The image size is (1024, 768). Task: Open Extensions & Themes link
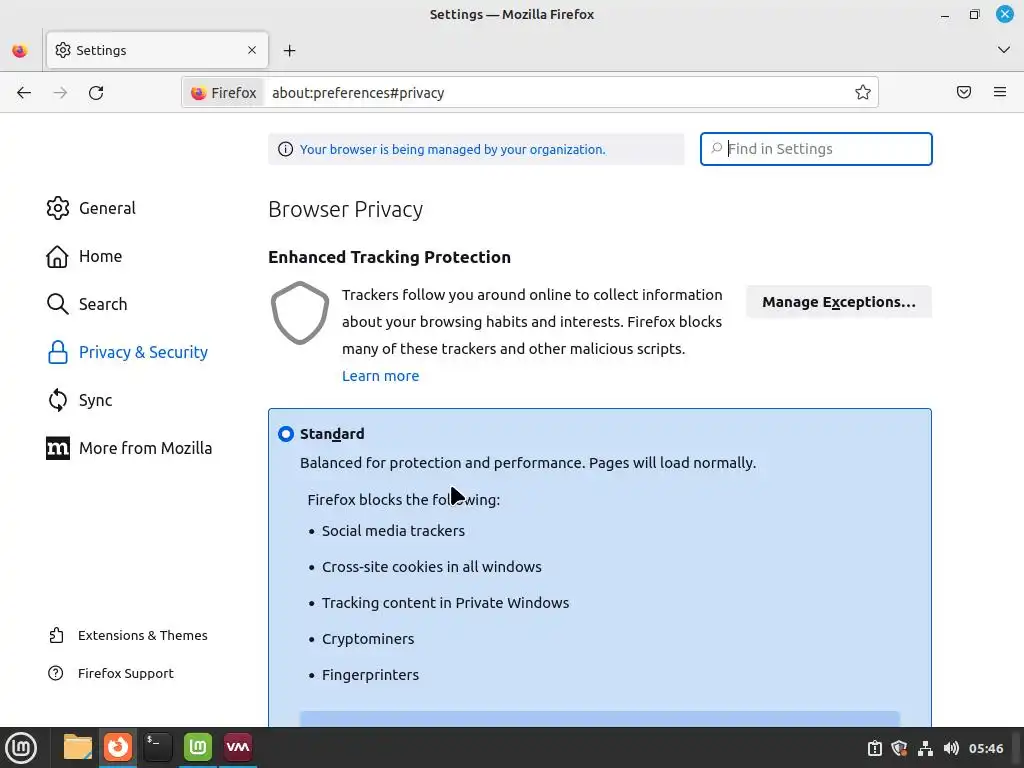tap(142, 635)
